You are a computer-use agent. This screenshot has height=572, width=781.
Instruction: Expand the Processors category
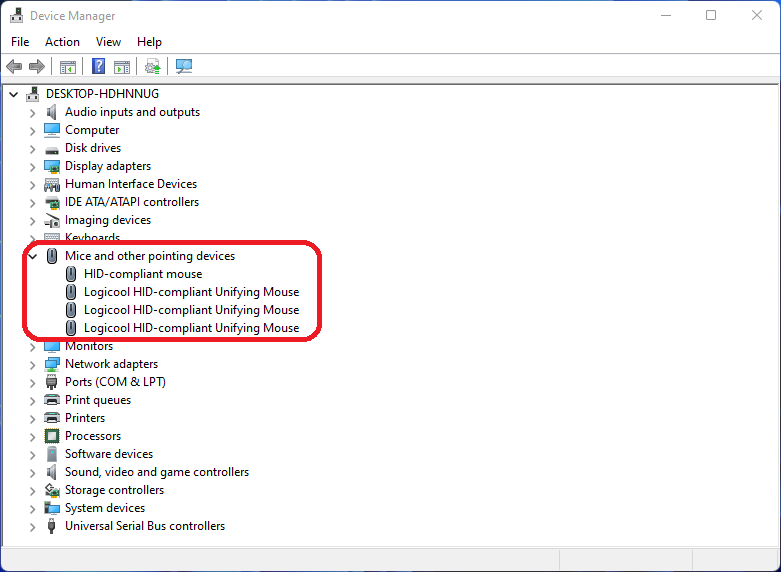tap(32, 437)
